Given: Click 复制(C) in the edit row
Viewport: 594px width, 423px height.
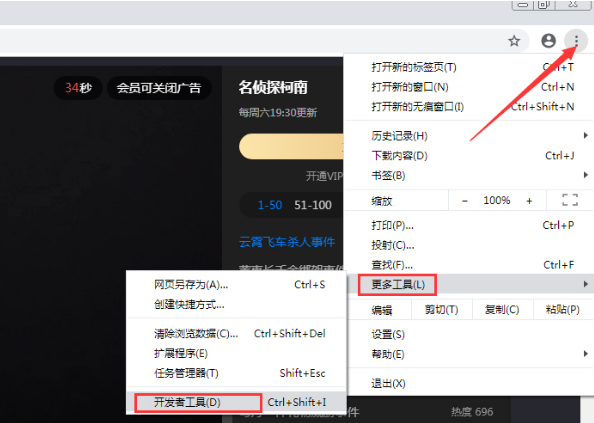Looking at the screenshot, I should point(502,310).
